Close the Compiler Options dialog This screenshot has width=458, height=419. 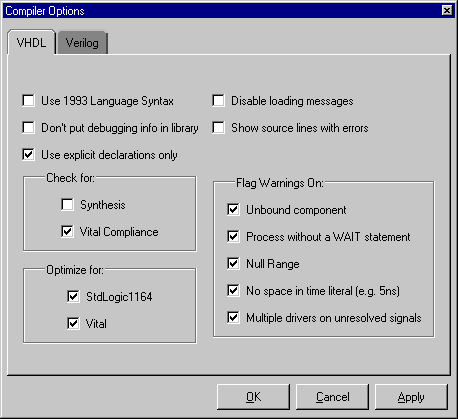pos(447,11)
